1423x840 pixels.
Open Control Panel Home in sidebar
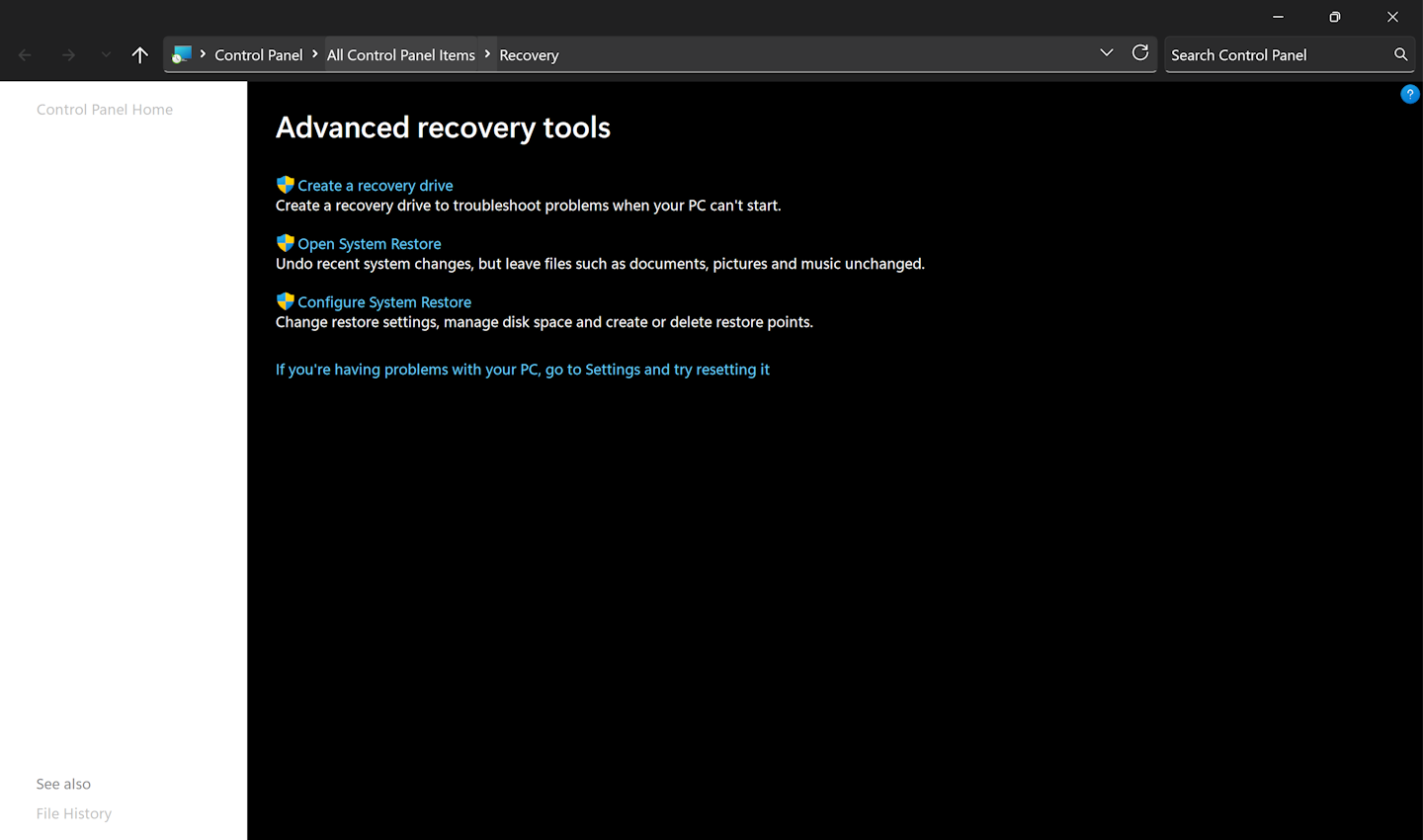[105, 110]
